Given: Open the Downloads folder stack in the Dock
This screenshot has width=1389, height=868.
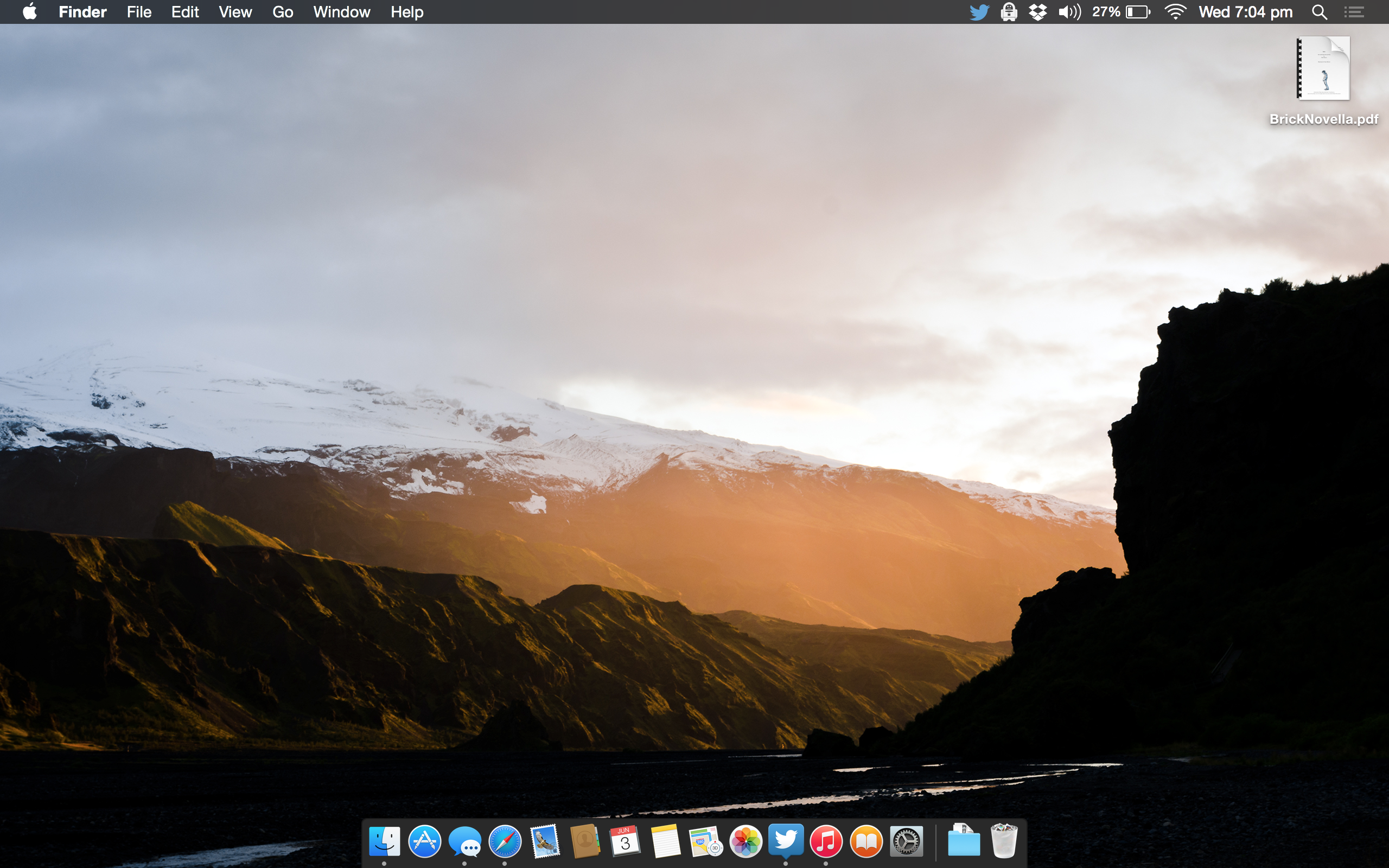Looking at the screenshot, I should point(964,841).
